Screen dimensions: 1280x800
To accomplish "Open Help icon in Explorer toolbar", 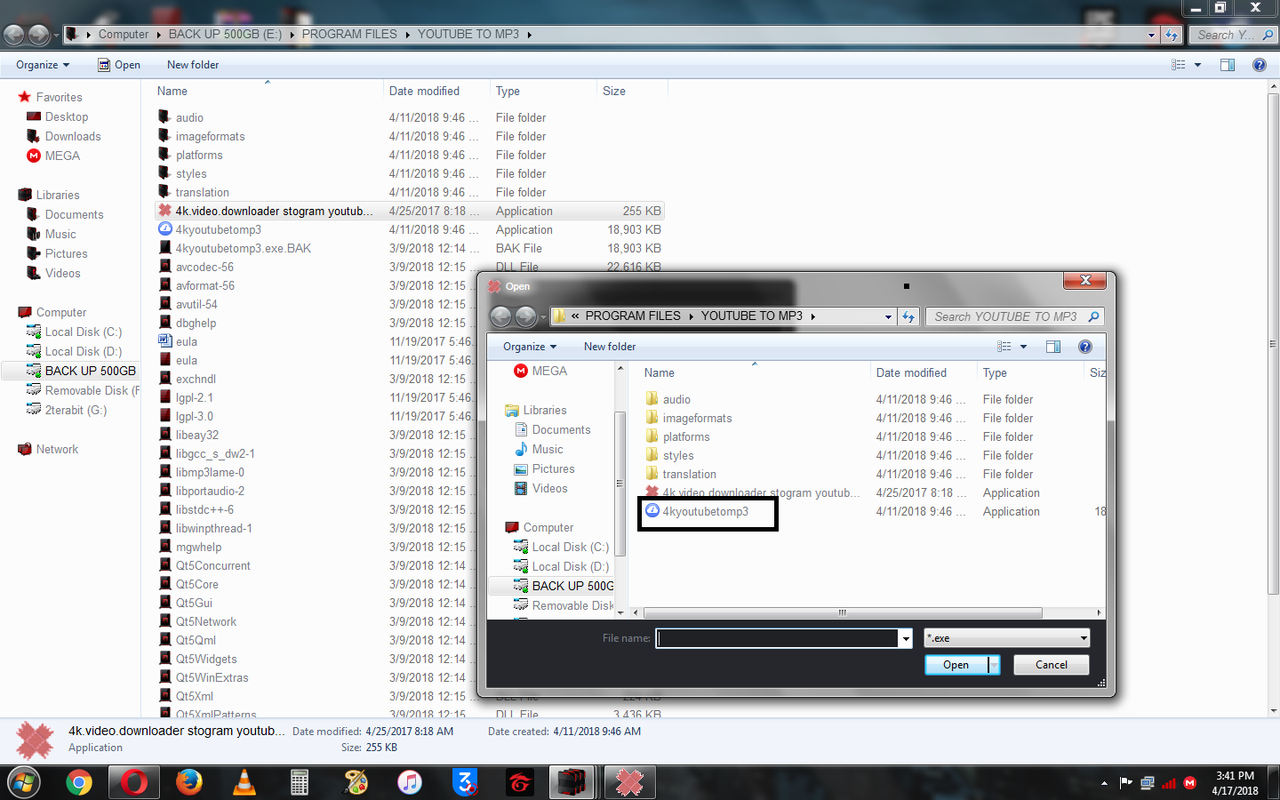I will click(x=1259, y=65).
